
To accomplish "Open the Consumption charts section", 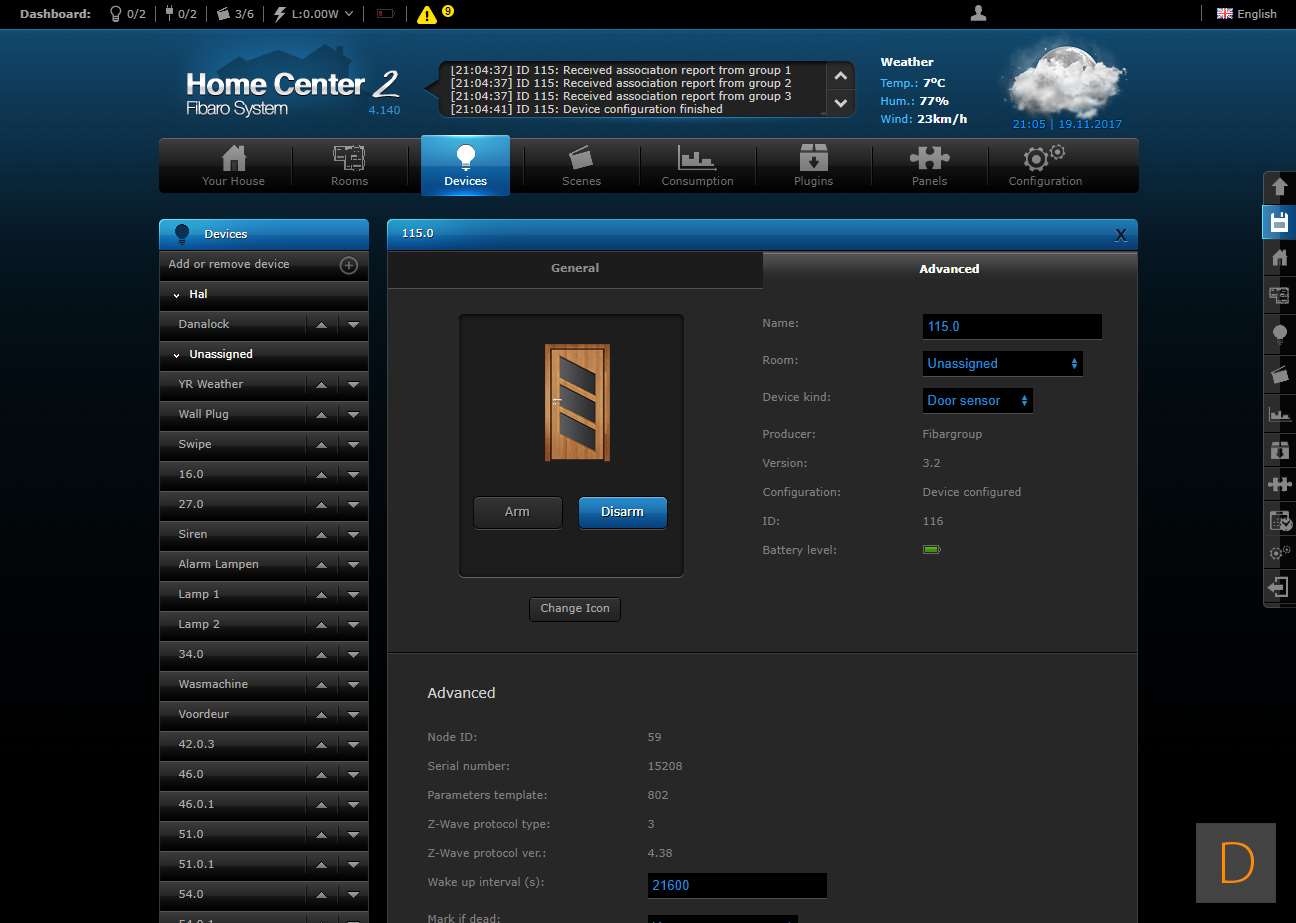I will click(x=697, y=165).
